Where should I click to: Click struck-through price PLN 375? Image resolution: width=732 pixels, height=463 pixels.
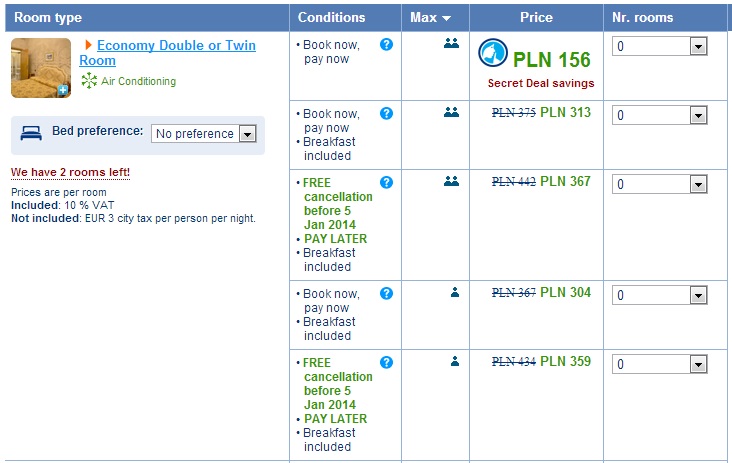(514, 113)
